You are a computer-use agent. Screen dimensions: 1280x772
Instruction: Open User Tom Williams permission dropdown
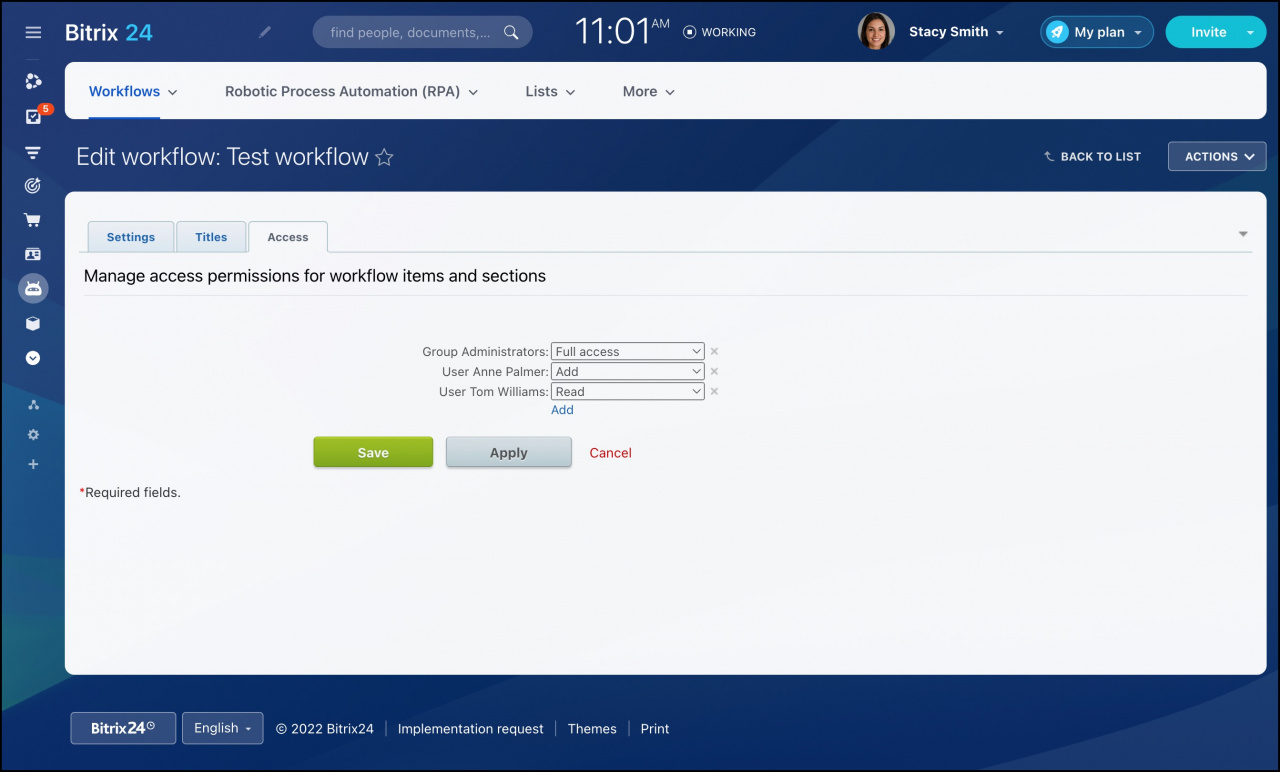coord(628,392)
